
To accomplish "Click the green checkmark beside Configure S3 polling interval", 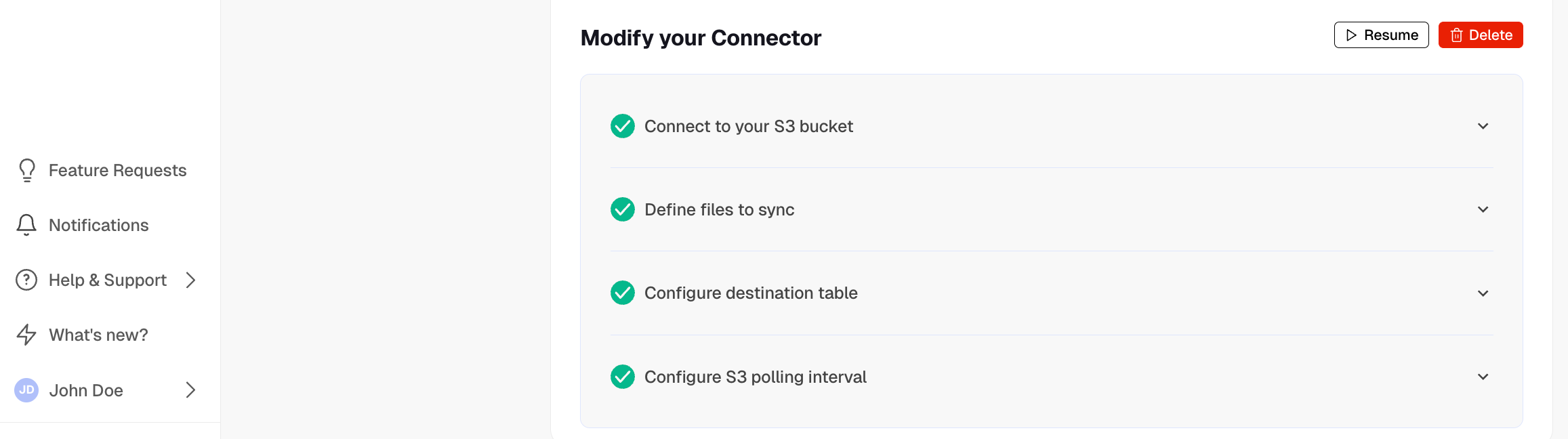I will [x=621, y=377].
